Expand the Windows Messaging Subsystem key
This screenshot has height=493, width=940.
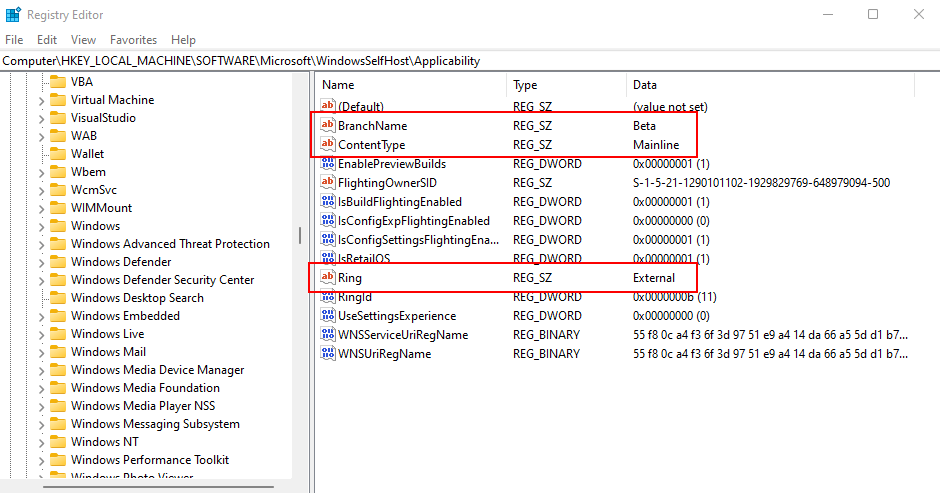click(x=41, y=425)
